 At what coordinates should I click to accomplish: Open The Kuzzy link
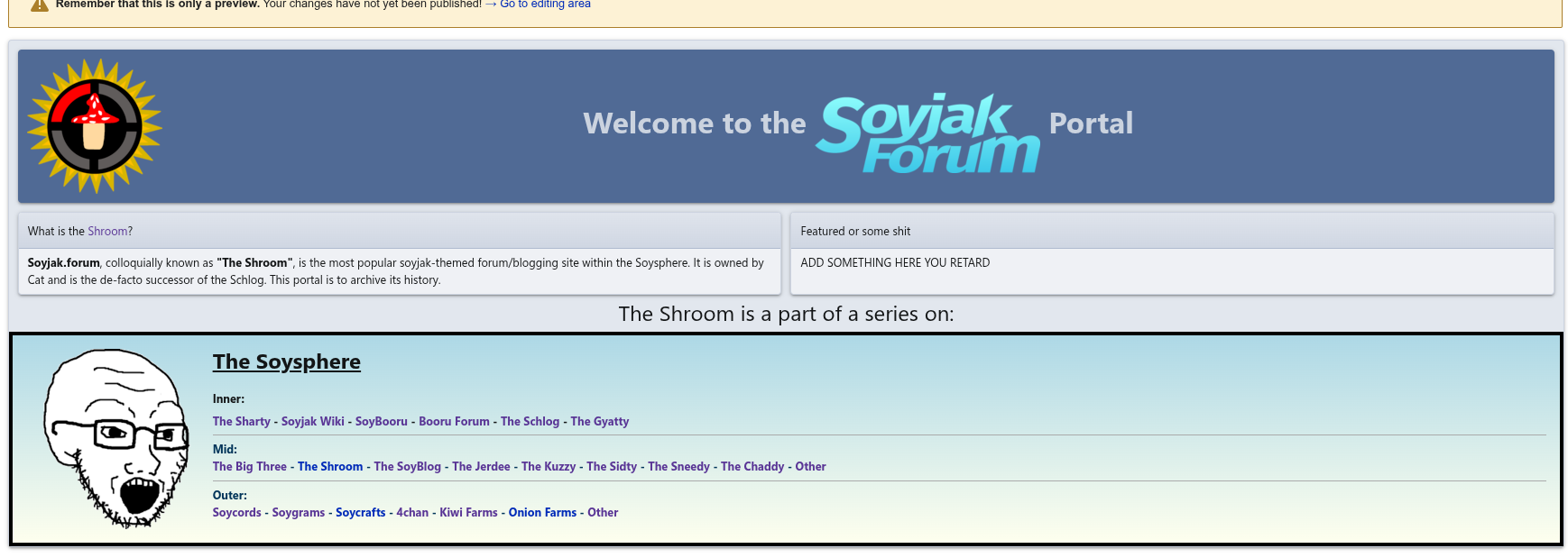pyautogui.click(x=549, y=466)
